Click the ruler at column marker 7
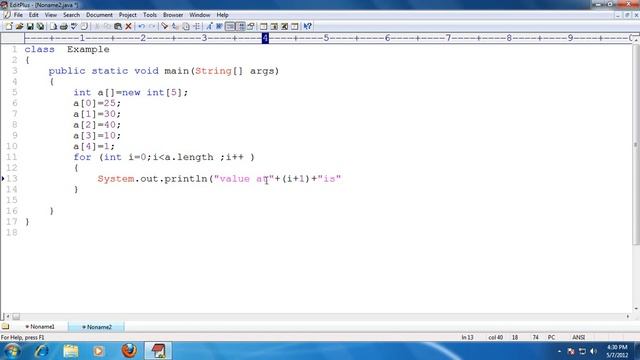Image resolution: width=640 pixels, height=360 pixels. tap(448, 38)
